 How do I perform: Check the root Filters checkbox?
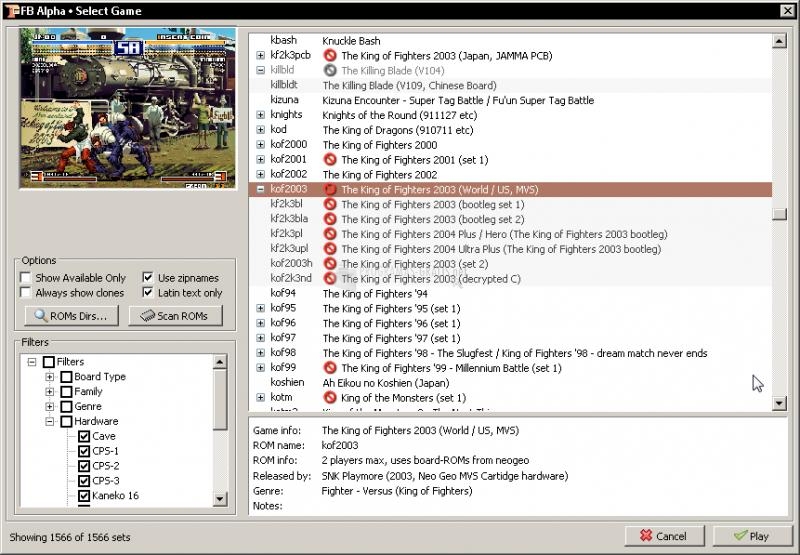point(48,362)
